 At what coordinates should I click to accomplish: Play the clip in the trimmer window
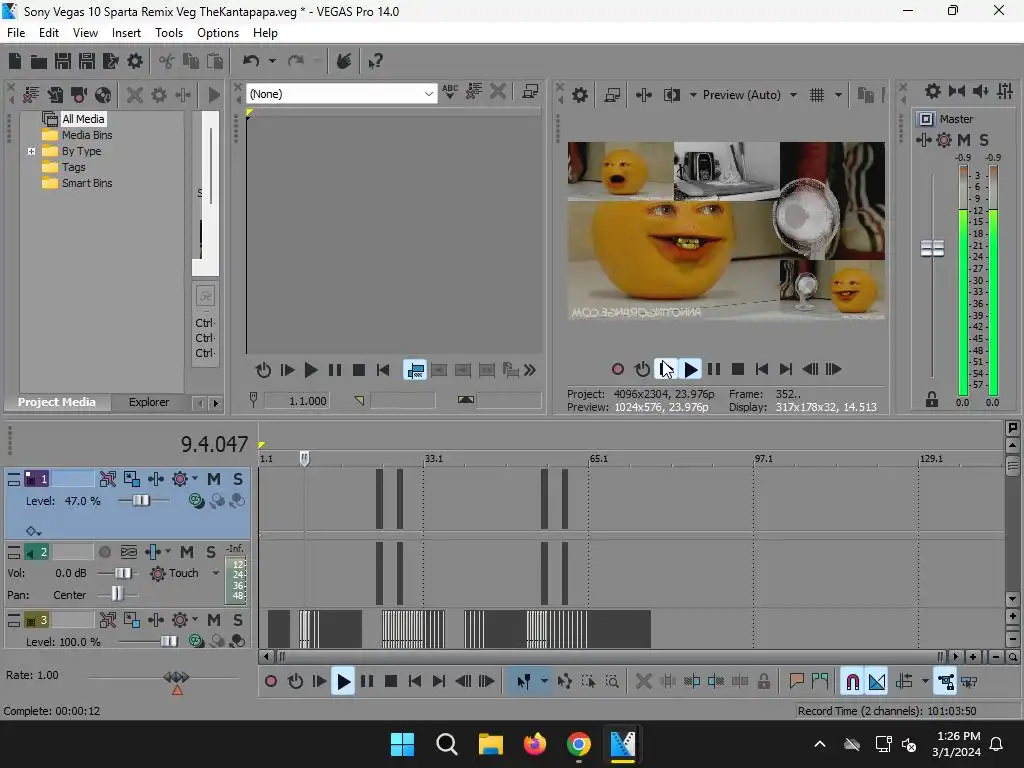311,370
